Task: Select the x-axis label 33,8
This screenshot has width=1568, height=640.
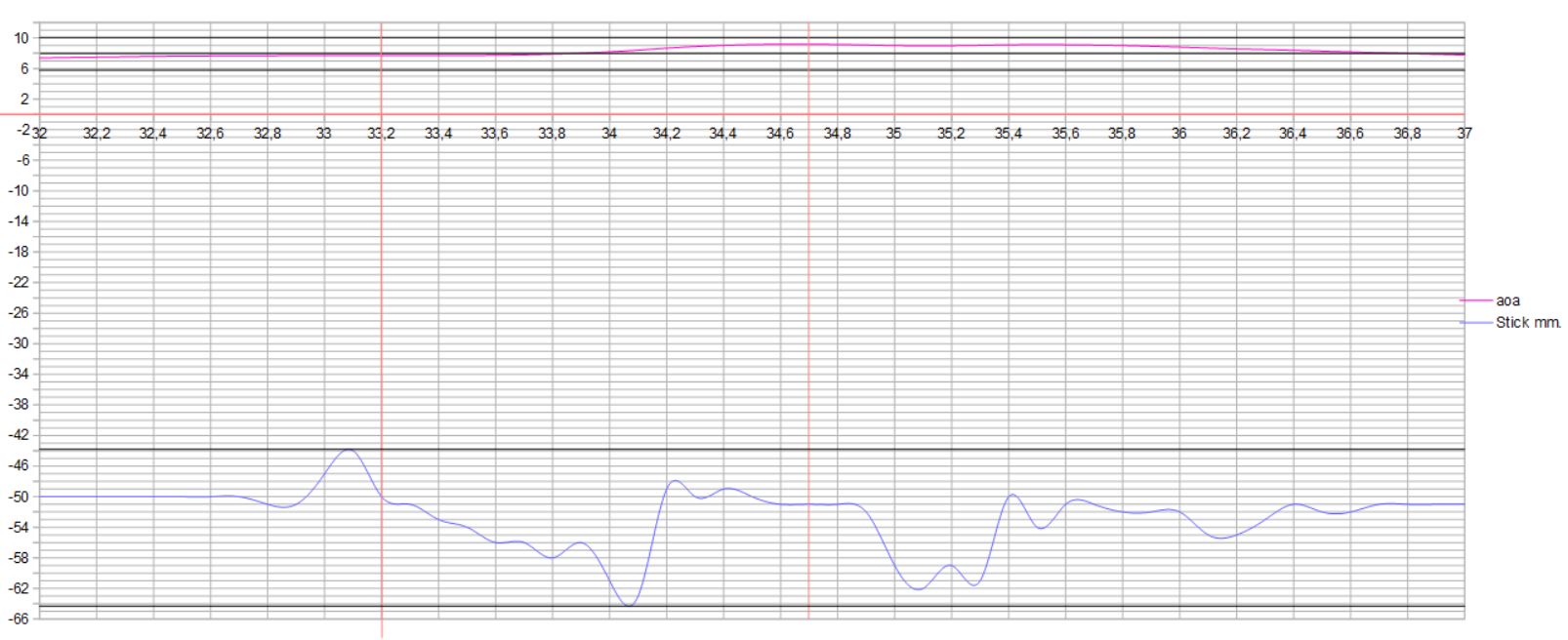Action: pyautogui.click(x=553, y=134)
